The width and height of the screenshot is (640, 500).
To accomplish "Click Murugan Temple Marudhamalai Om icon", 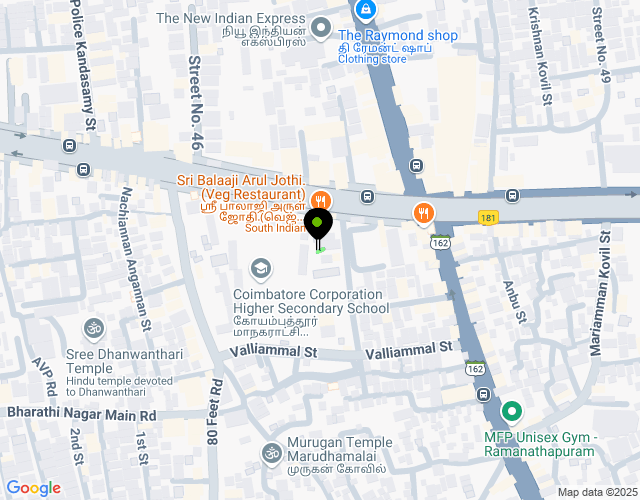I will (x=271, y=453).
